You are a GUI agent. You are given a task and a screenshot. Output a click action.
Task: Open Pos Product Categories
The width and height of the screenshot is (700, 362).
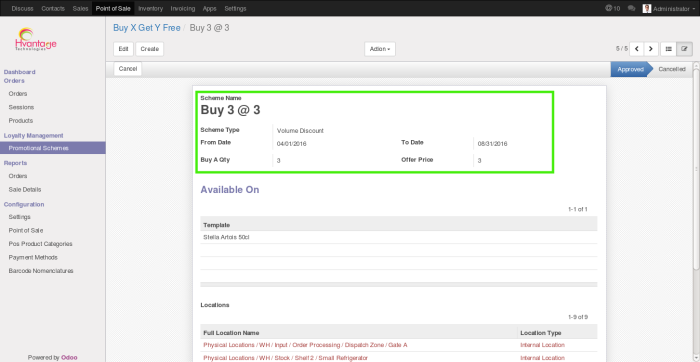[x=40, y=244]
